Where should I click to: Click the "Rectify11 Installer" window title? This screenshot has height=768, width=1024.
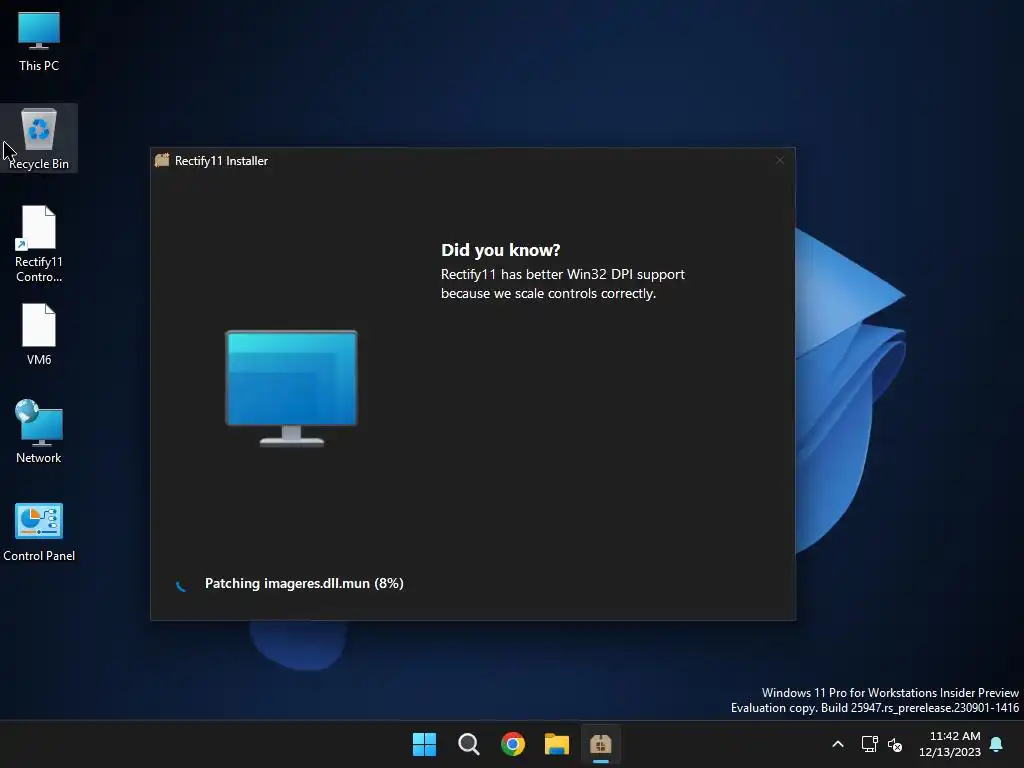pos(221,161)
